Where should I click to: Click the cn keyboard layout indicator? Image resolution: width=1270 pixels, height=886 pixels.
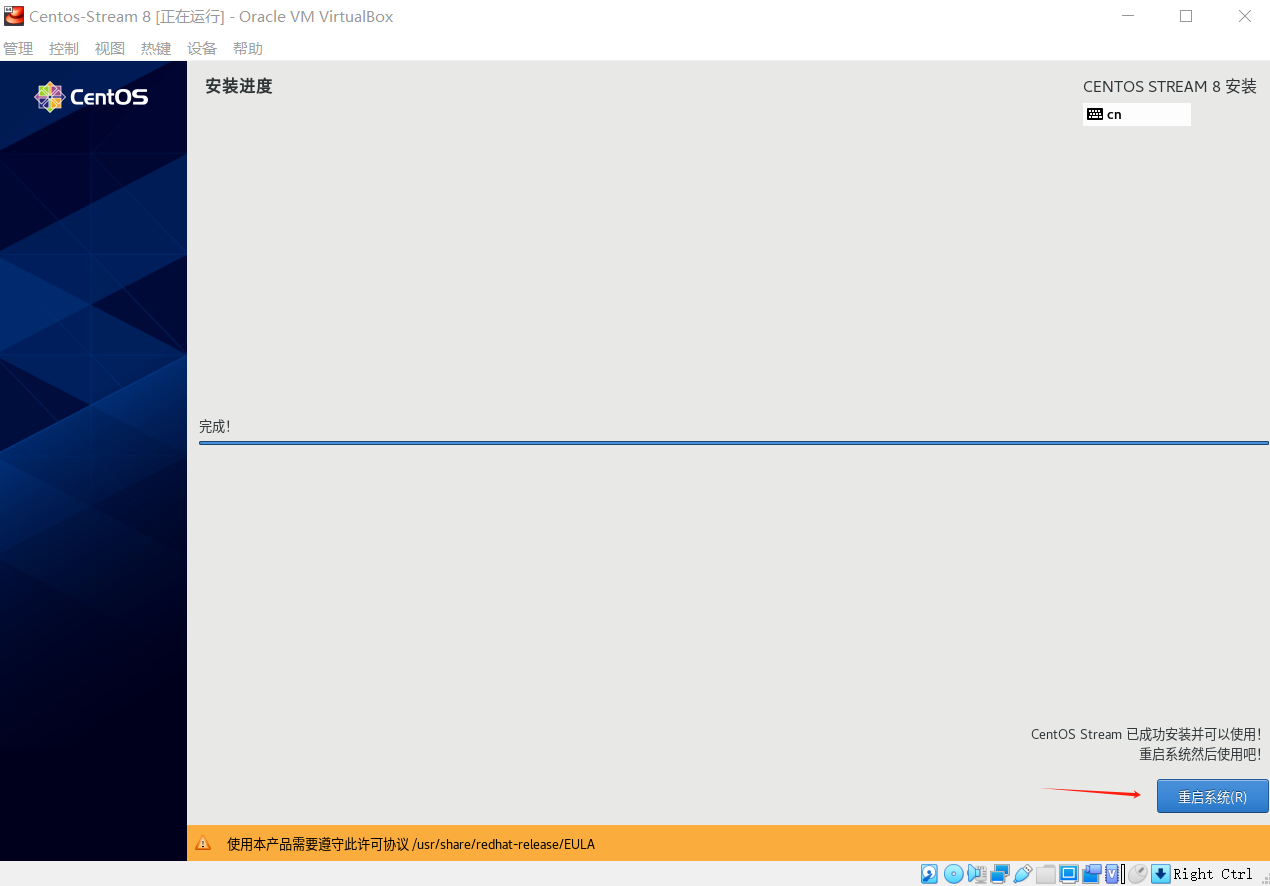click(x=1137, y=114)
